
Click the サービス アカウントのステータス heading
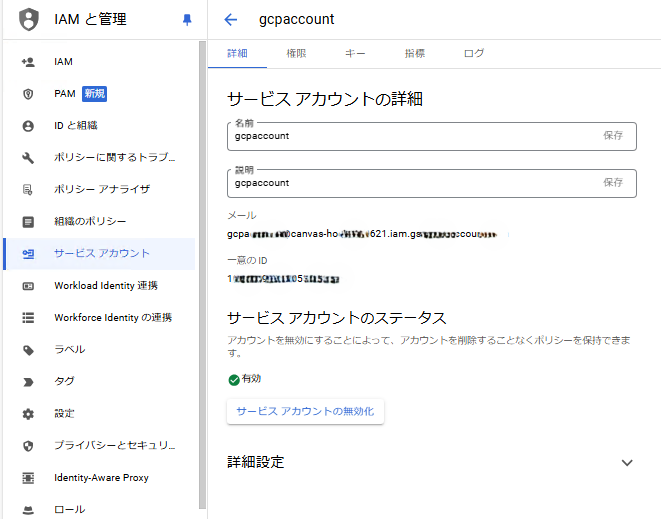click(336, 318)
